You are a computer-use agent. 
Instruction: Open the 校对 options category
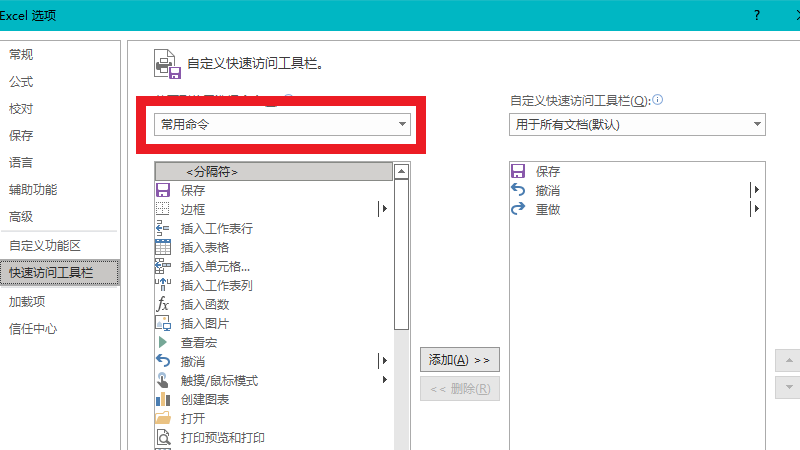coord(21,109)
